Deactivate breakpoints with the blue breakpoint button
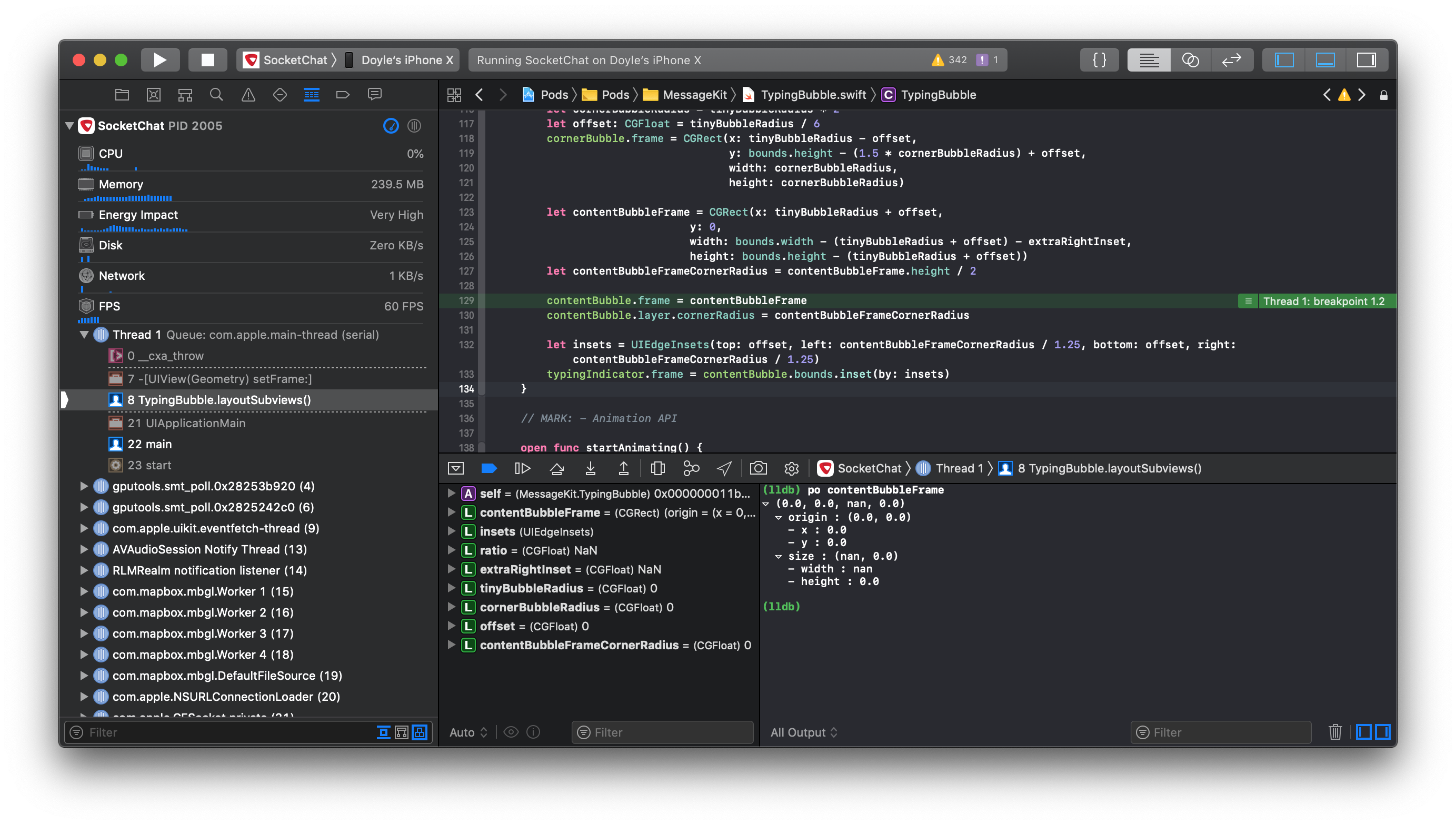Viewport: 1456px width, 825px height. click(488, 468)
